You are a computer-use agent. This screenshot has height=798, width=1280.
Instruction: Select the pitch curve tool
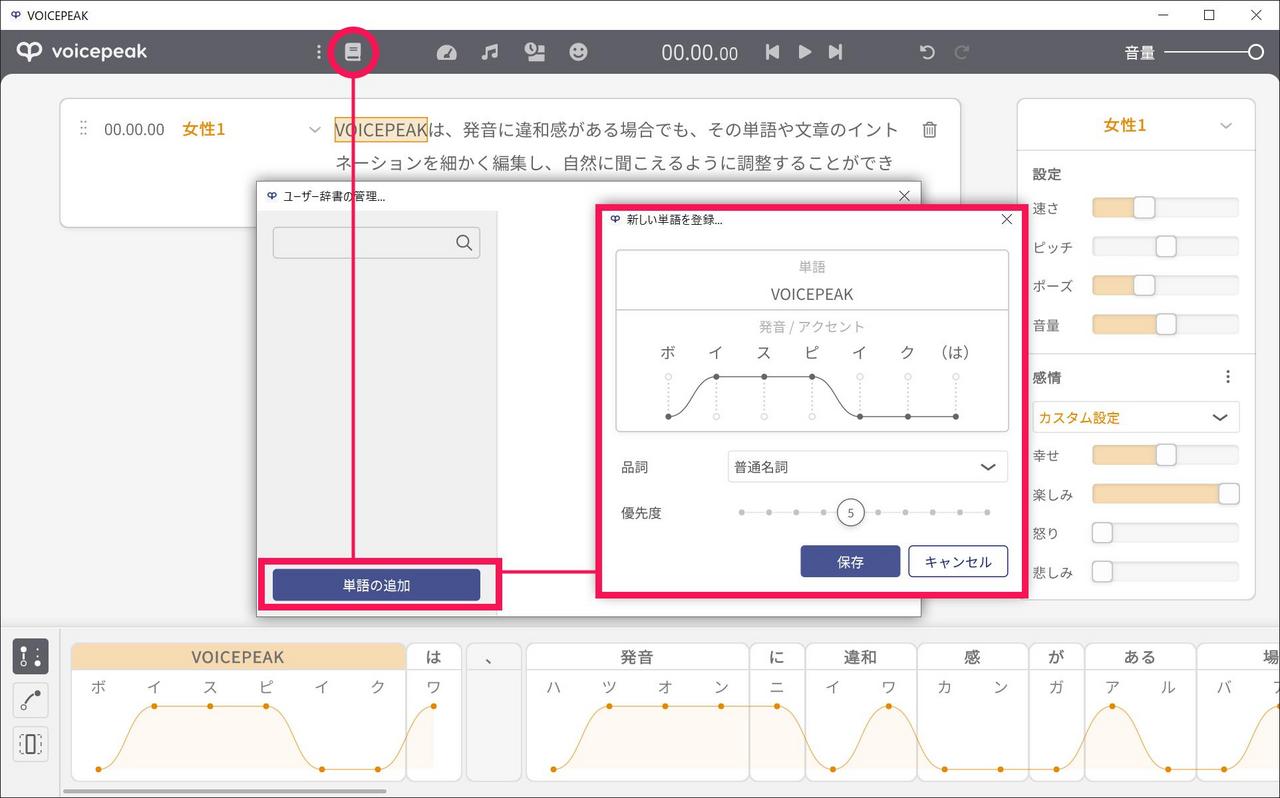[30, 701]
